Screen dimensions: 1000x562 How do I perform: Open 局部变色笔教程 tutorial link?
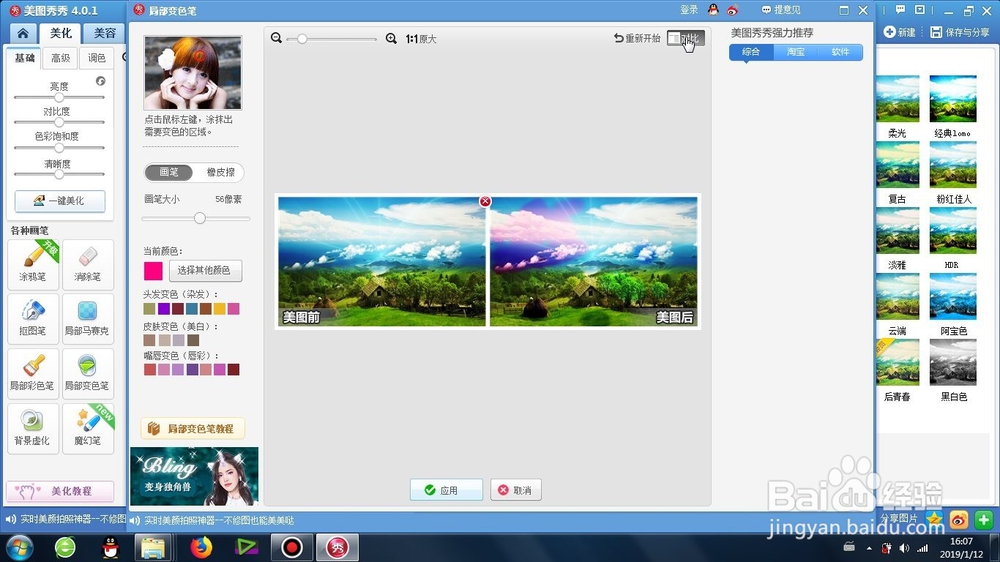click(x=193, y=429)
